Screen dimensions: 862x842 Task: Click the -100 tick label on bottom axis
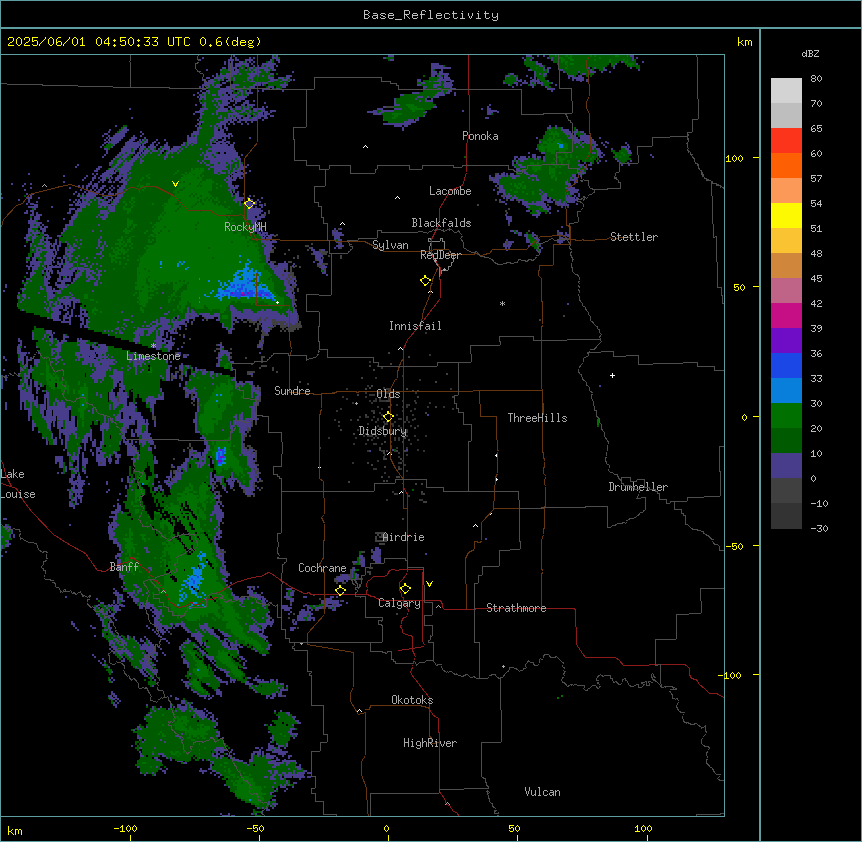pyautogui.click(x=125, y=828)
